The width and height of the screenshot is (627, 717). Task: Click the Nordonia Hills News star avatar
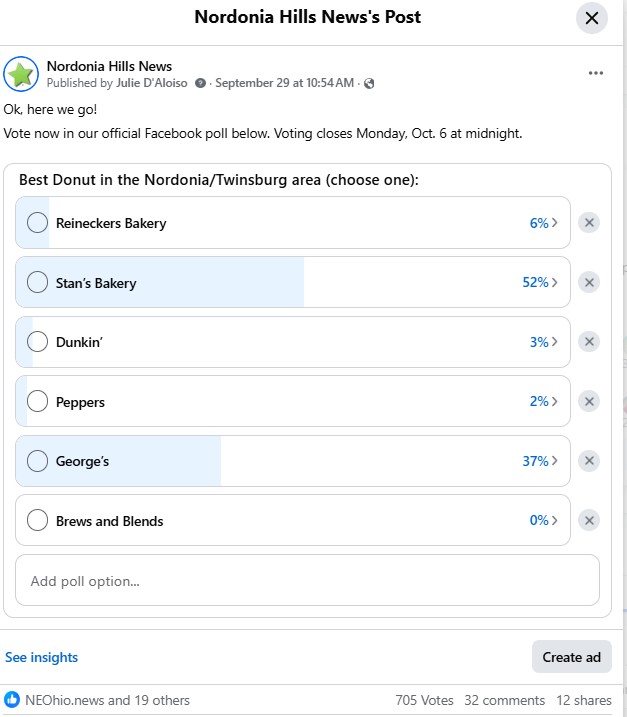click(21, 74)
